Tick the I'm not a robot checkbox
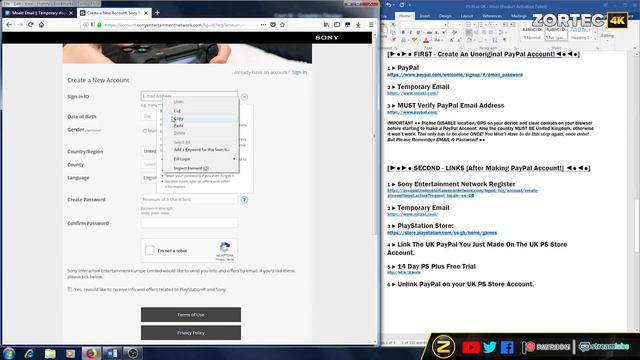Image resolution: width=640 pixels, height=360 pixels. coord(149,250)
